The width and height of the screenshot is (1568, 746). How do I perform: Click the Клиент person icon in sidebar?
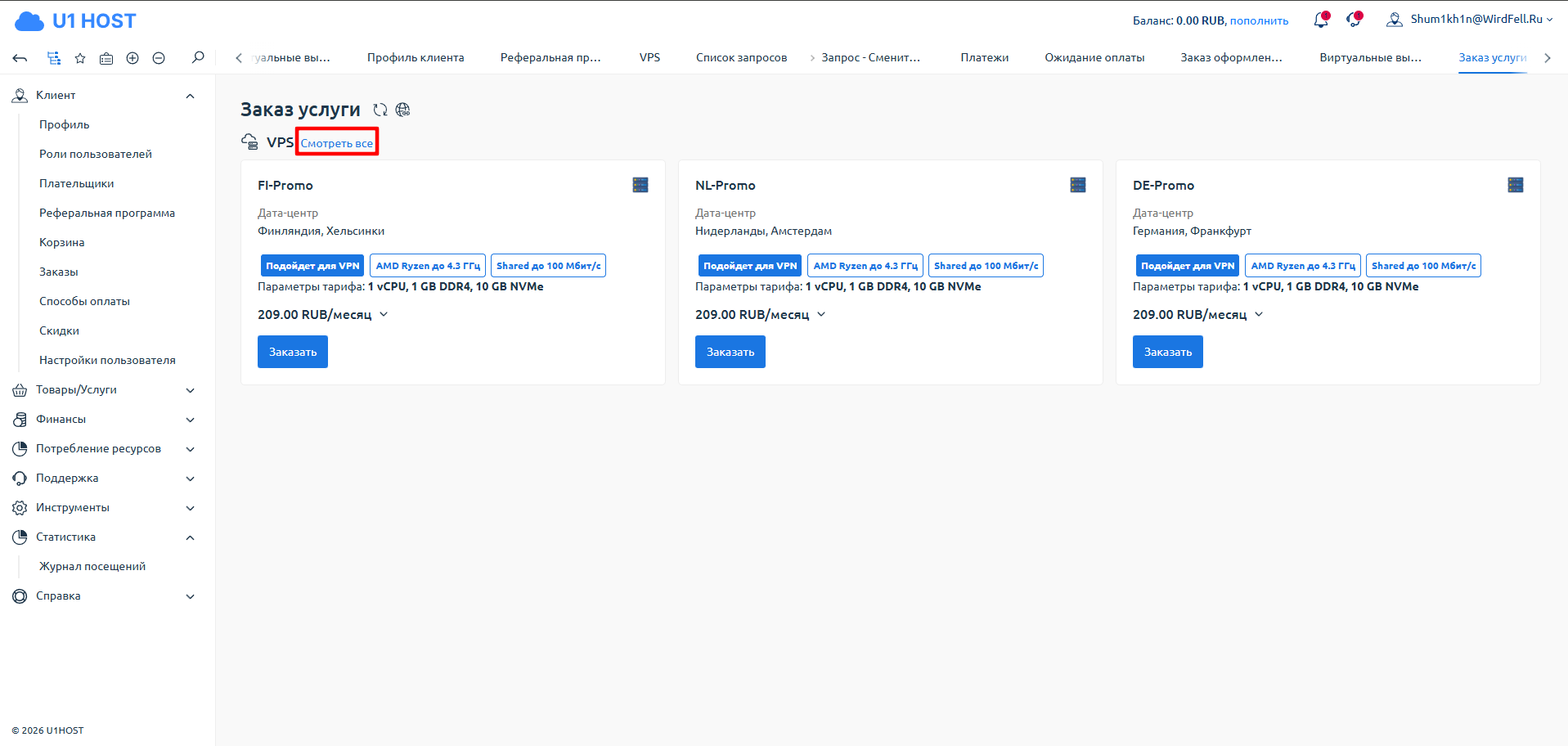coord(20,96)
